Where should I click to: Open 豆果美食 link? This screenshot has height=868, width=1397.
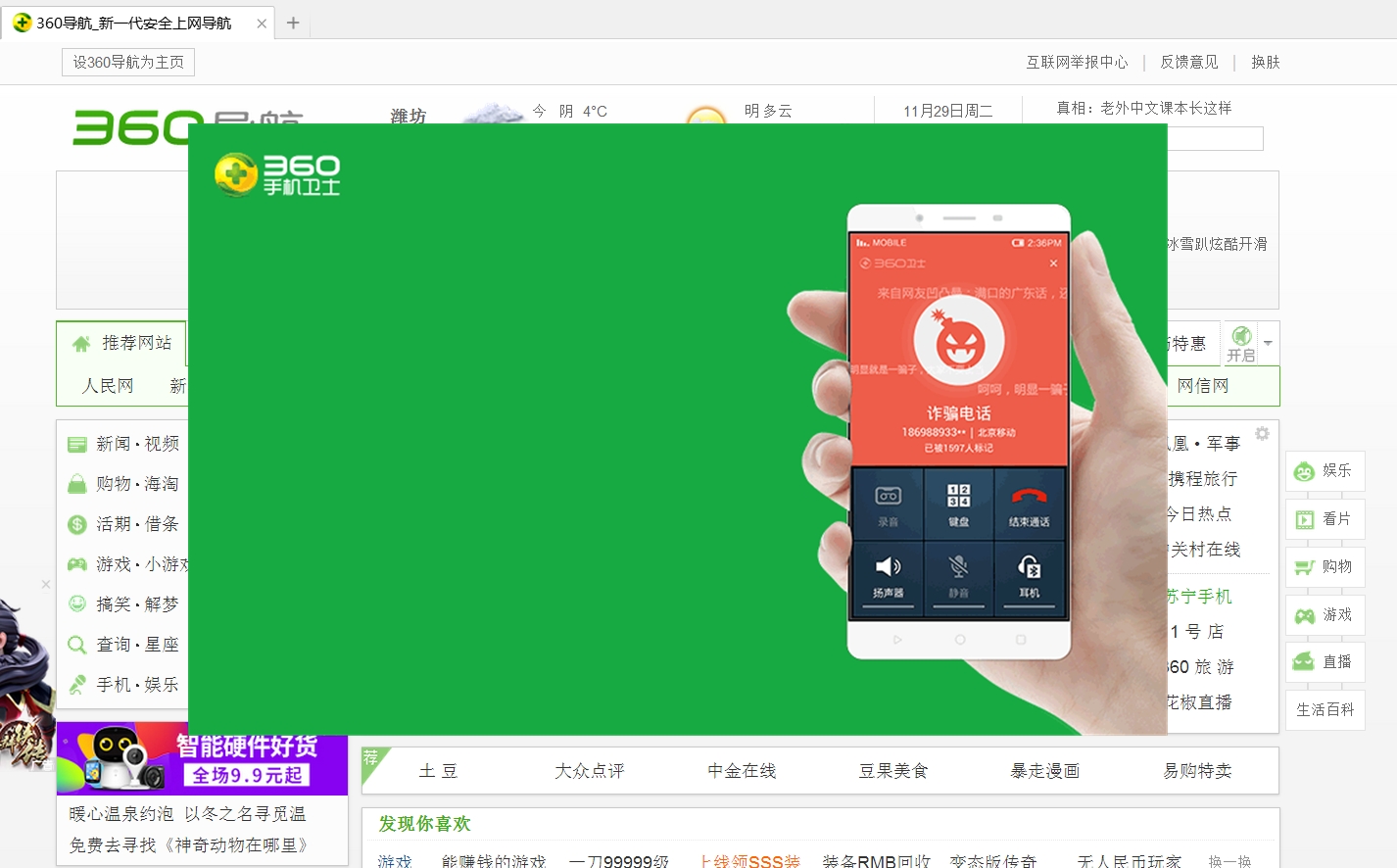[893, 771]
